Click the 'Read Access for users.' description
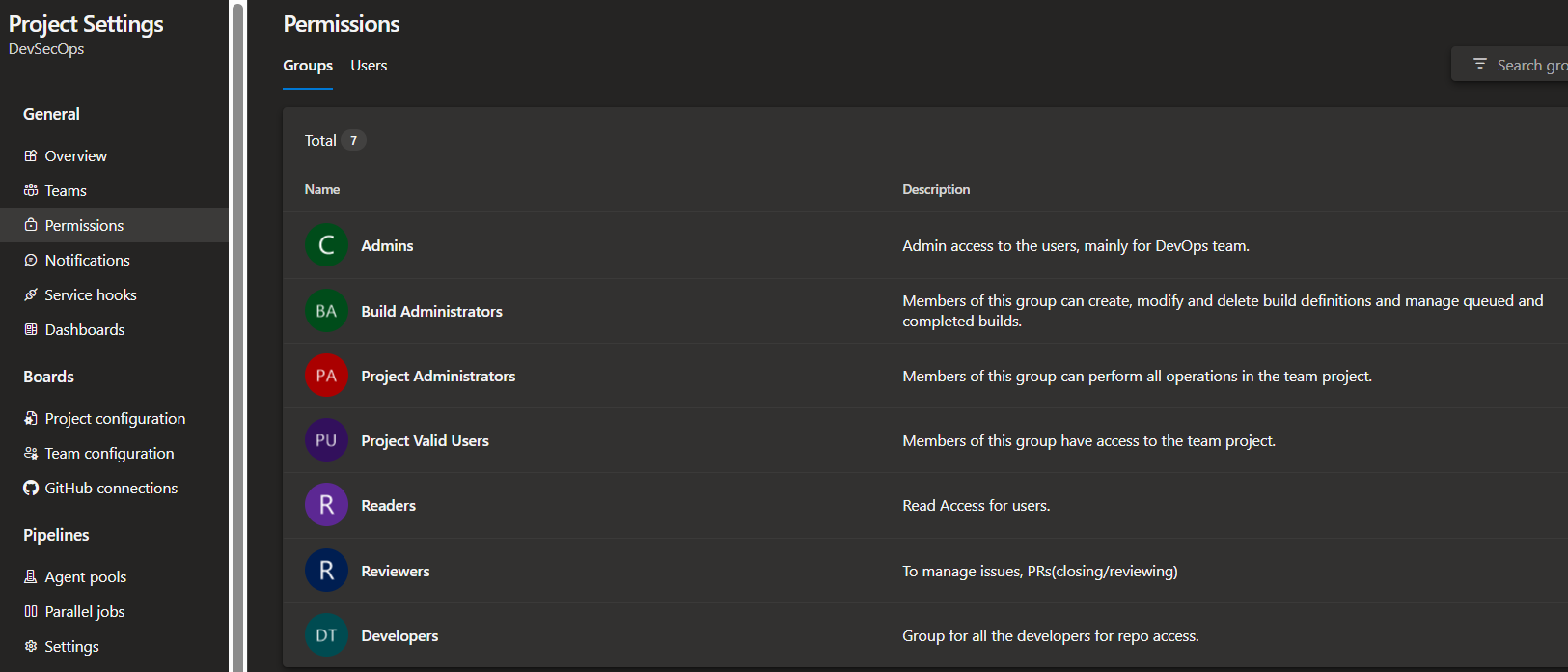This screenshot has height=672, width=1568. point(977,505)
